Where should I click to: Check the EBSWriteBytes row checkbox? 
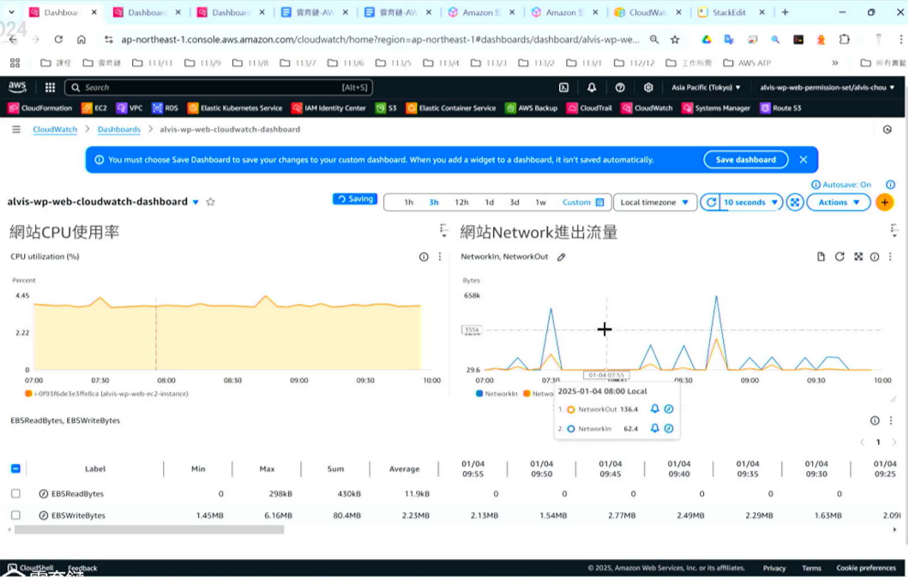tap(16, 516)
